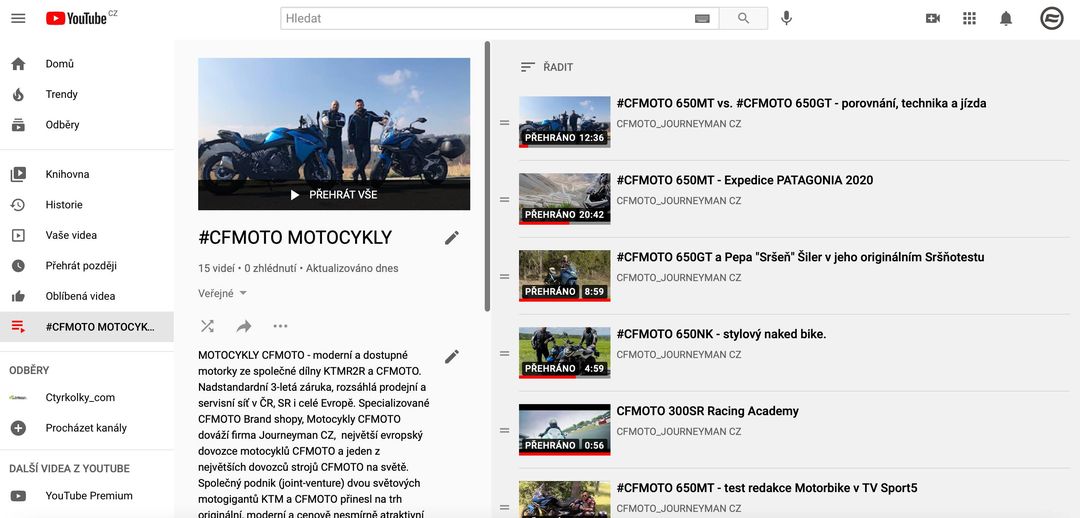Open CFMOTO 300SR Racing Academy video
1080x518 pixels.
pos(707,411)
